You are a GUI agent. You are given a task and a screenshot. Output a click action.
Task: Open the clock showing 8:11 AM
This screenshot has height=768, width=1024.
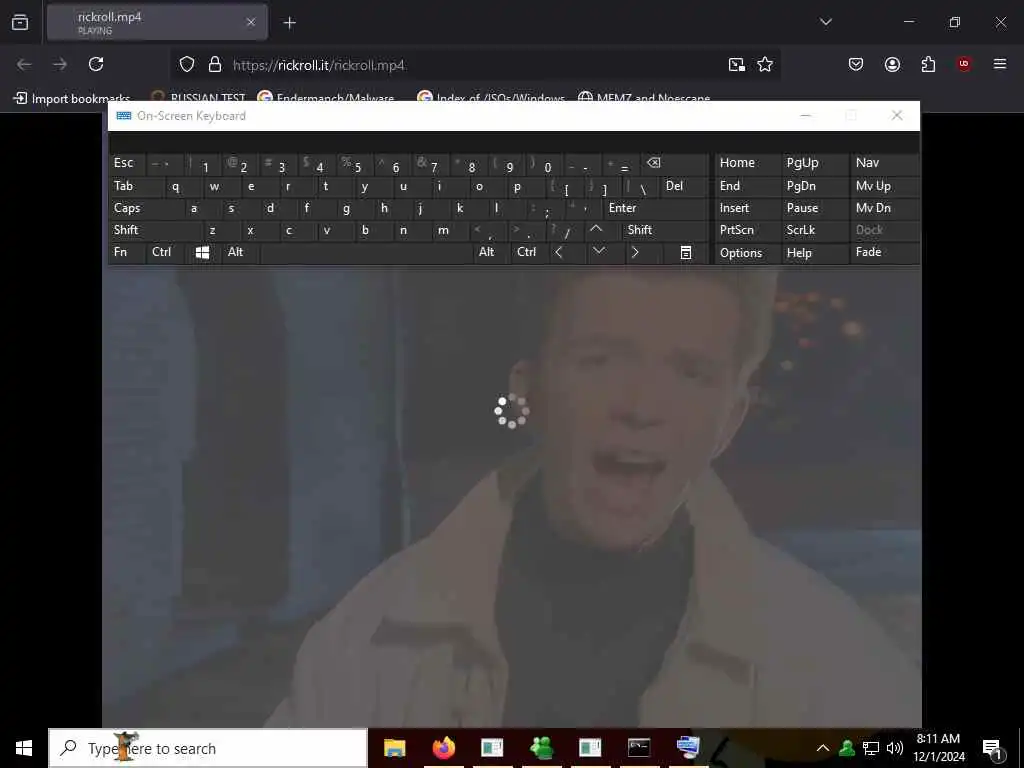[938, 748]
